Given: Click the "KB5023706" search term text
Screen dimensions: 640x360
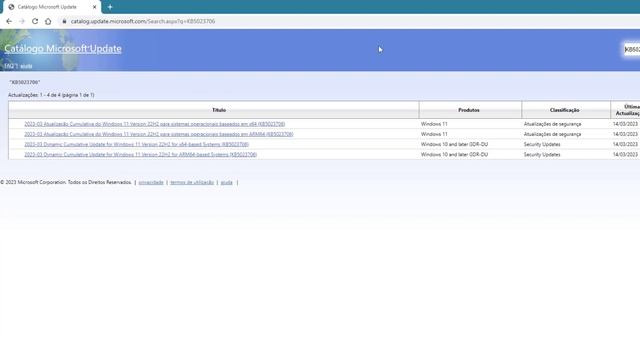Looking at the screenshot, I should tap(24, 82).
